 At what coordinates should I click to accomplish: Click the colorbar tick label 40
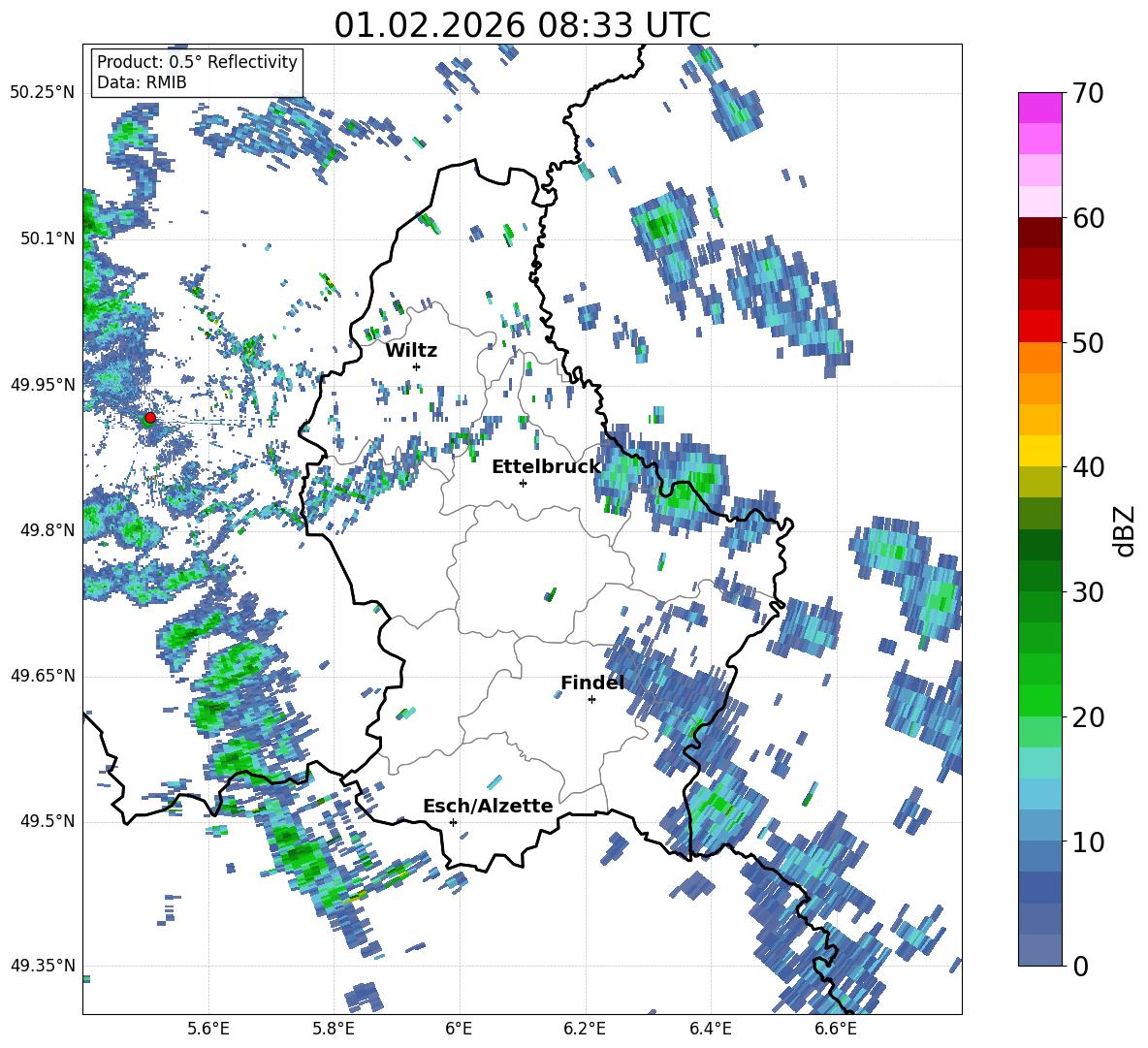pos(1087,467)
